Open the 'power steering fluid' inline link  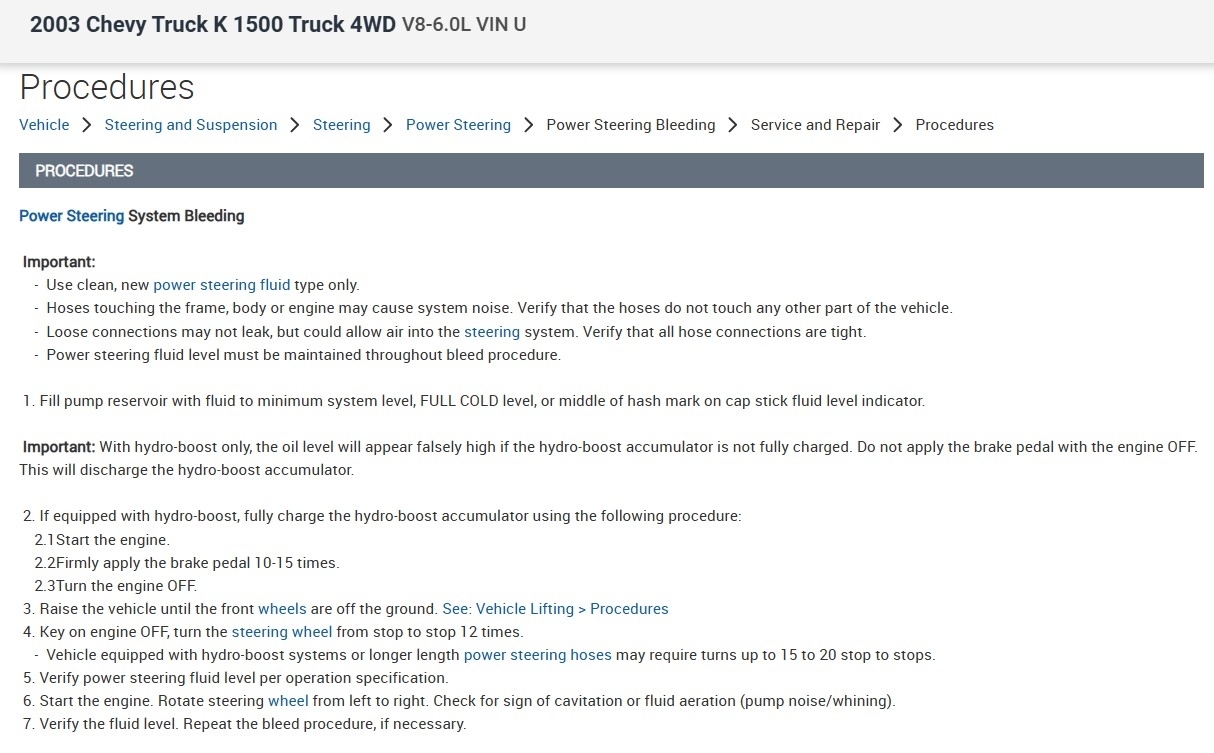click(x=221, y=285)
